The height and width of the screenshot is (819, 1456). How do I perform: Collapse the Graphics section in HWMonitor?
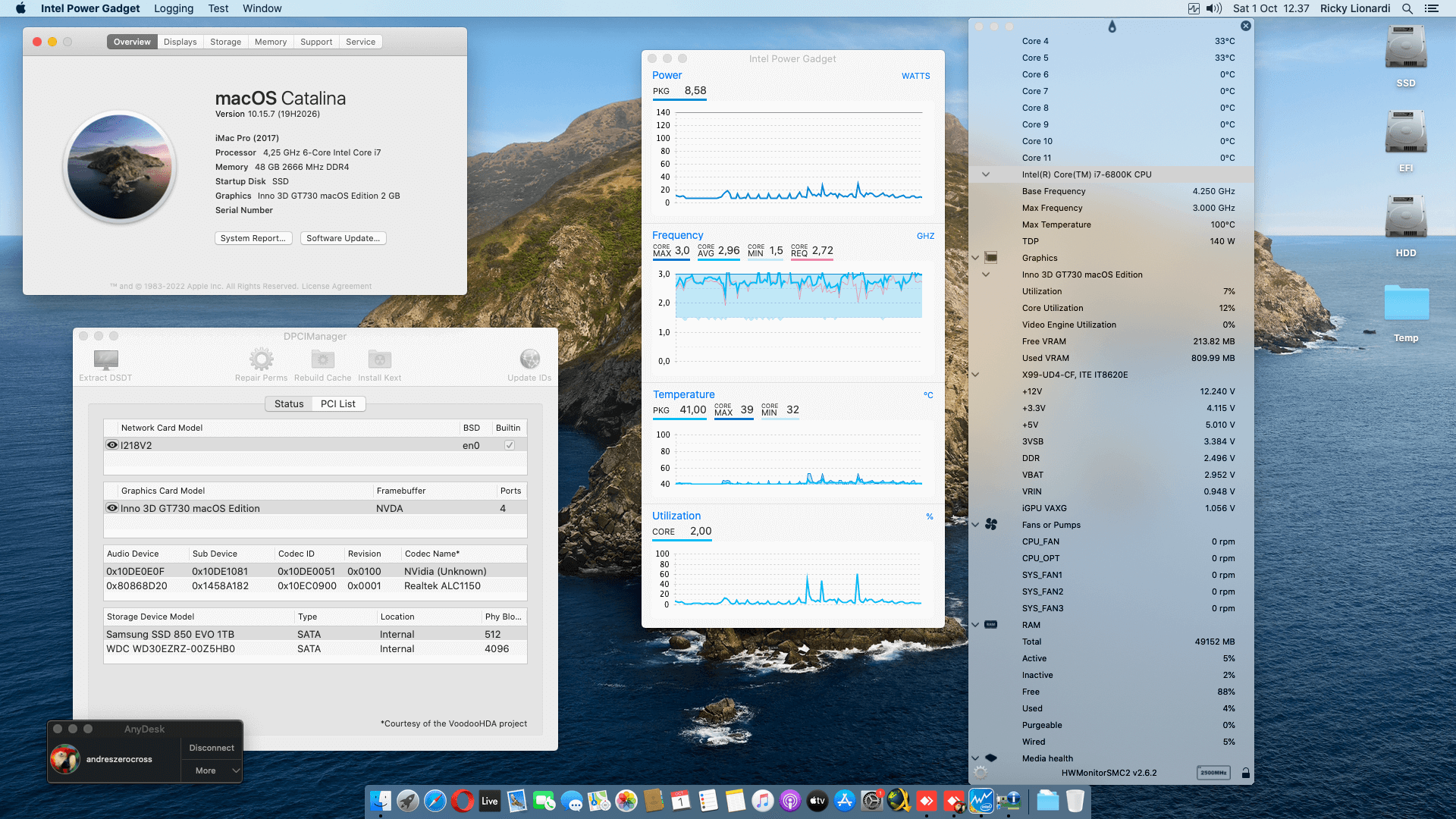tap(975, 258)
